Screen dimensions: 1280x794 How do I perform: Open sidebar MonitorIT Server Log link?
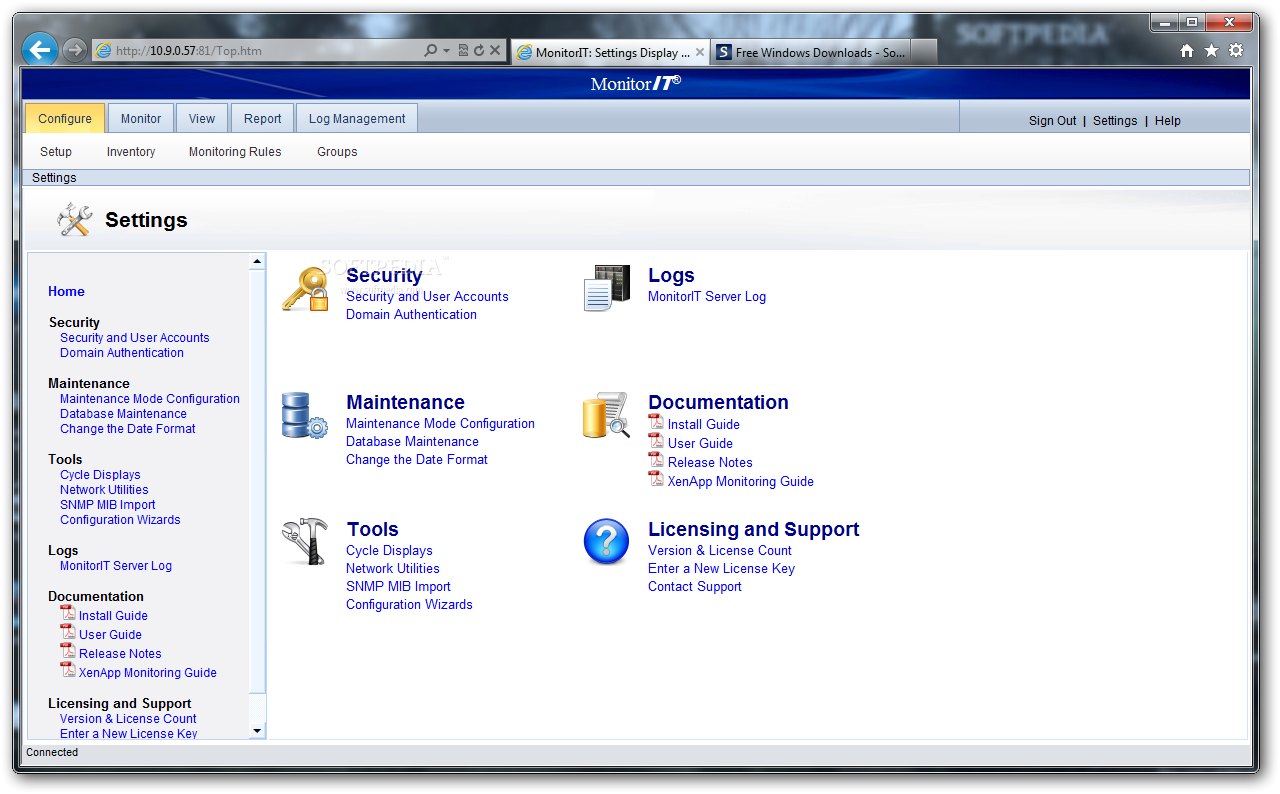pyautogui.click(x=116, y=566)
